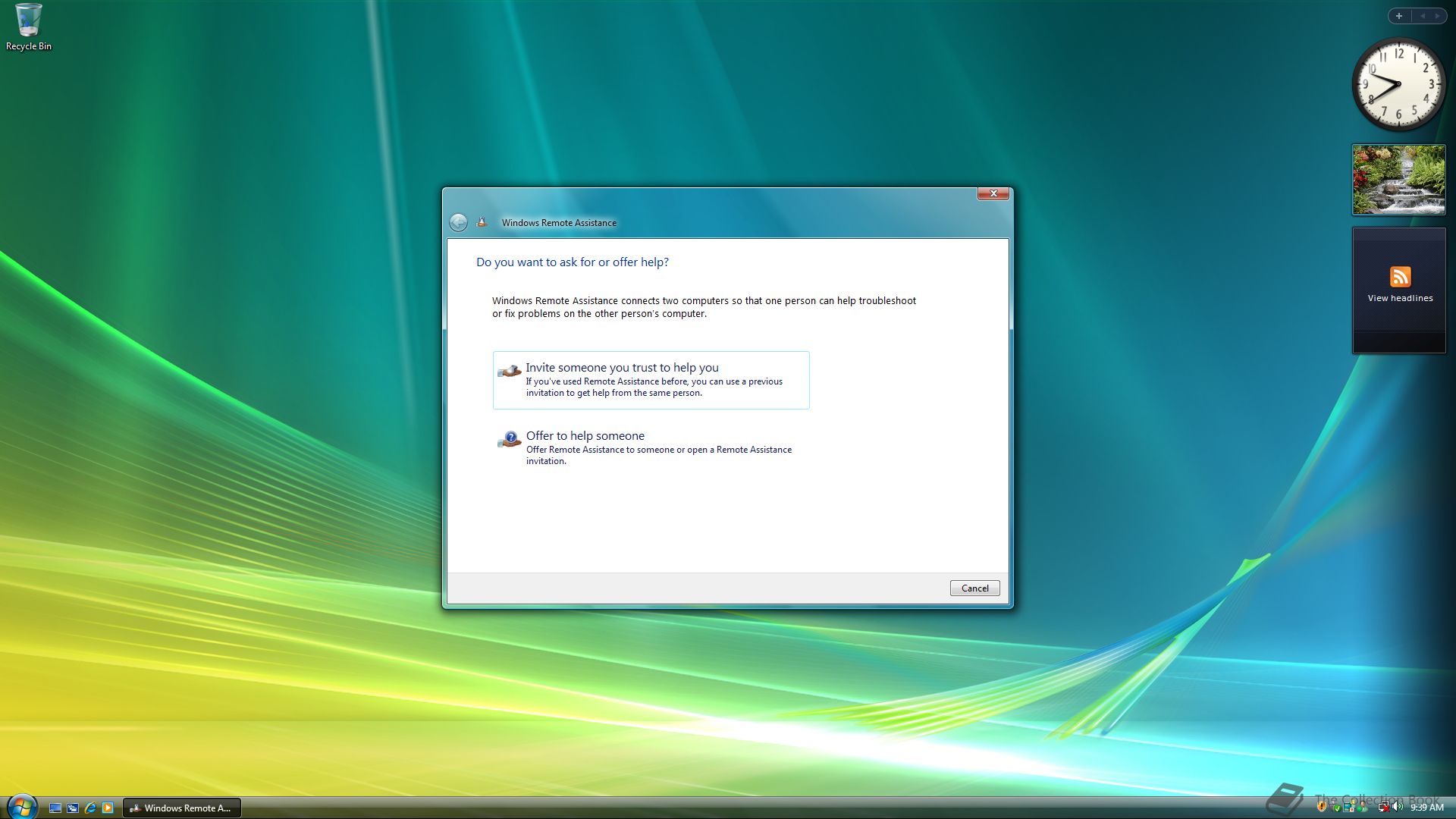Click the orange RSS feed icon

point(1400,276)
